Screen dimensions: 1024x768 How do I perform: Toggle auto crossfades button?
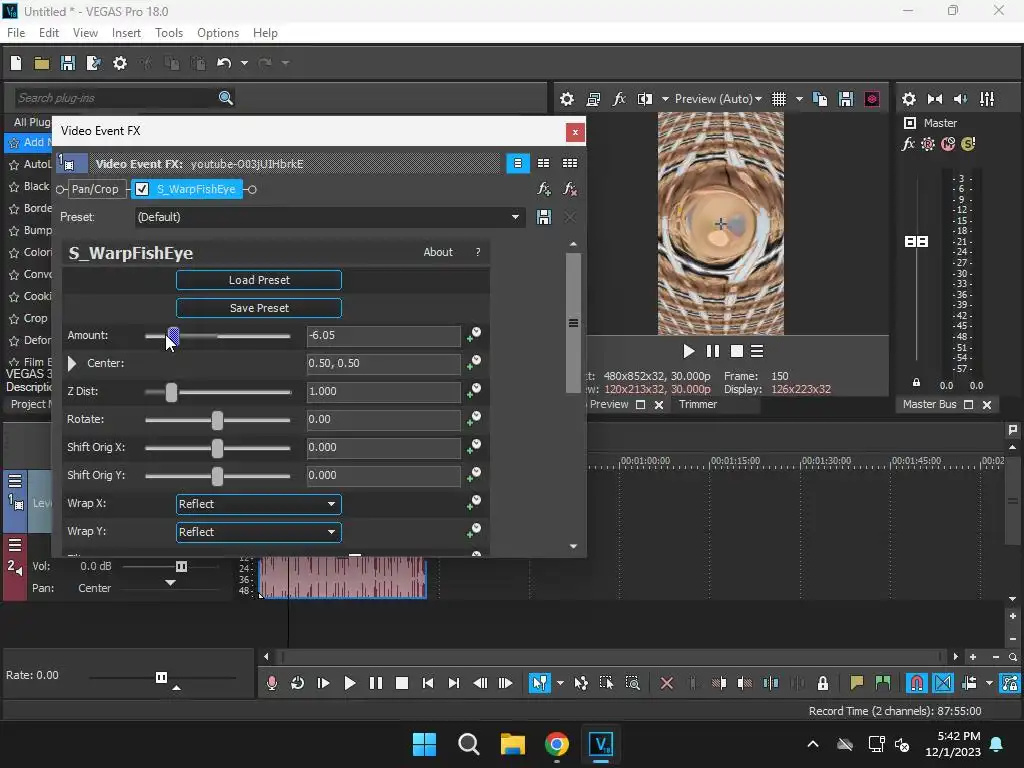pyautogui.click(x=943, y=683)
